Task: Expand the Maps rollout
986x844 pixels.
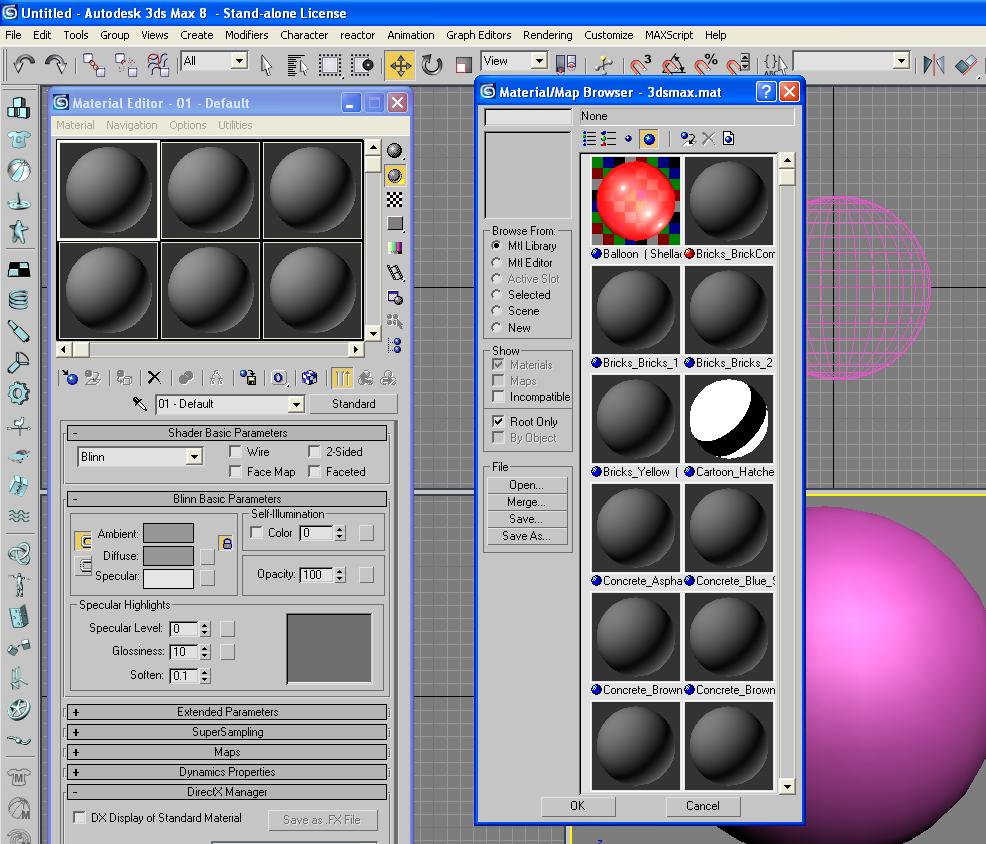Action: coord(227,752)
